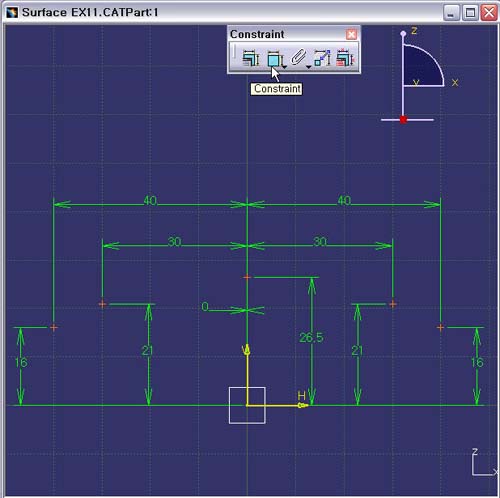Click the left 16 vertical dimension
This screenshot has width=500, height=498.
pyautogui.click(x=21, y=362)
